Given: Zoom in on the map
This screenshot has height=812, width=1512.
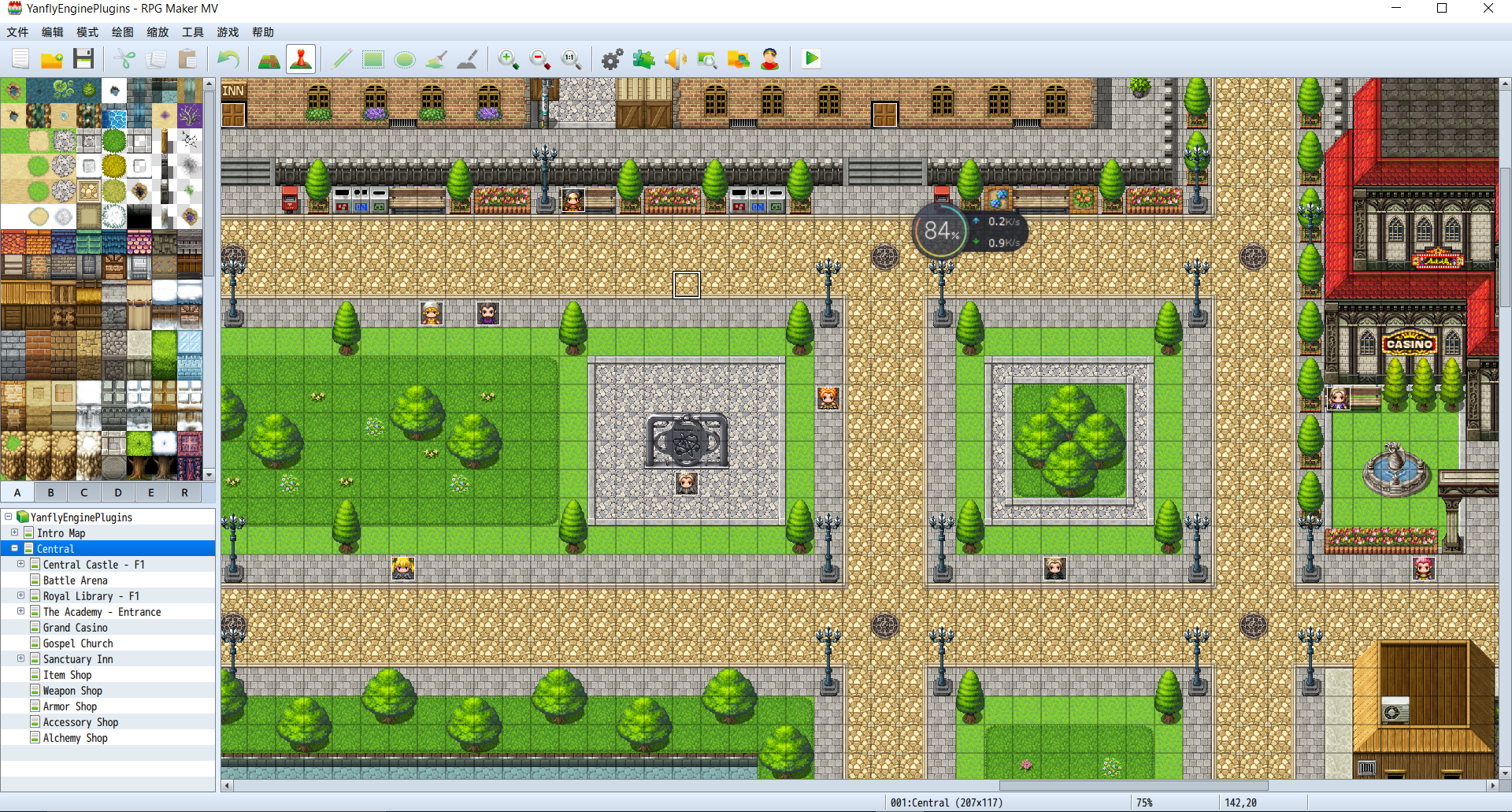Looking at the screenshot, I should point(509,59).
